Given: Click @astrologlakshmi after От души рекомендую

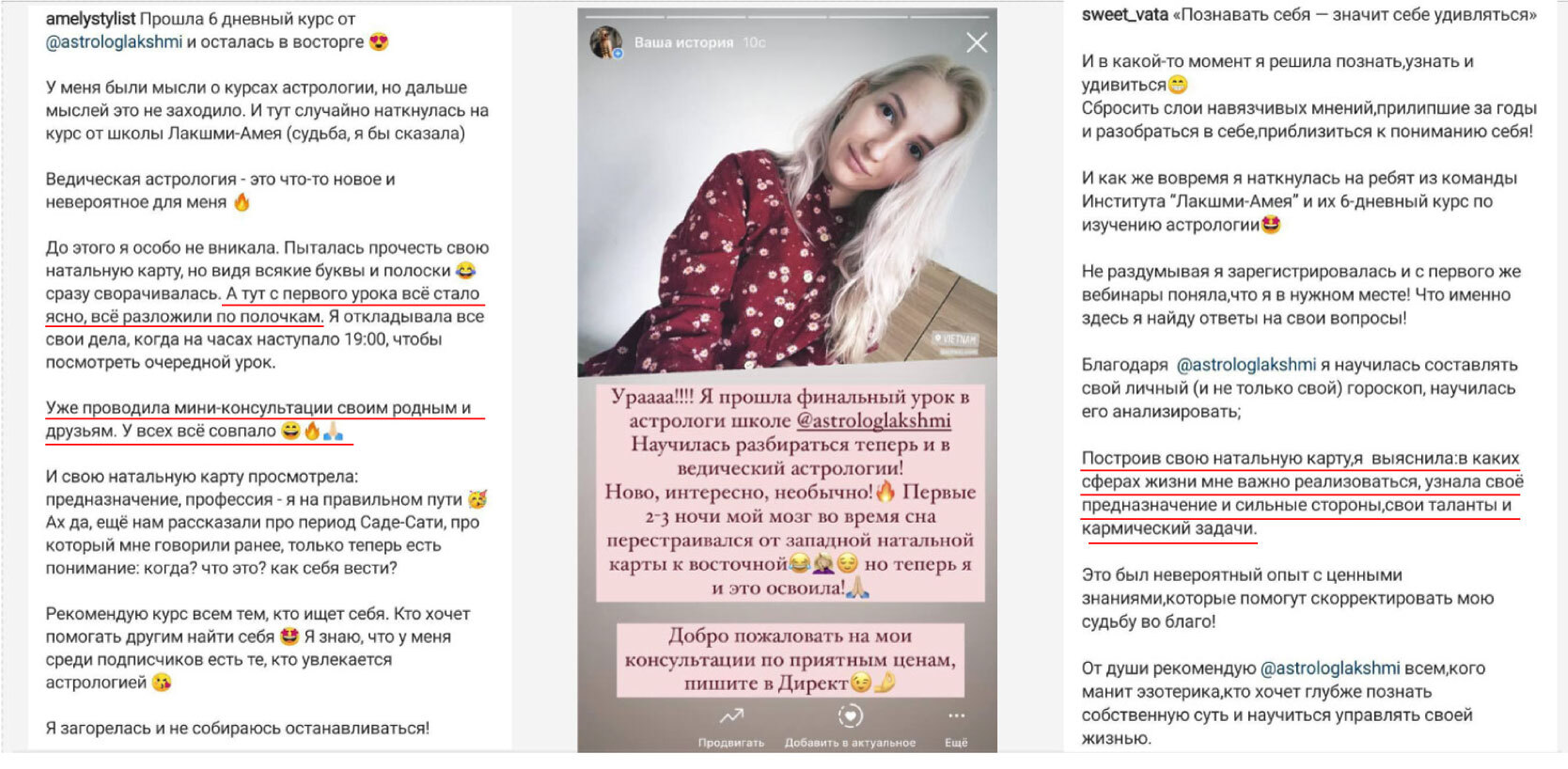Looking at the screenshot, I should pos(1330,668).
